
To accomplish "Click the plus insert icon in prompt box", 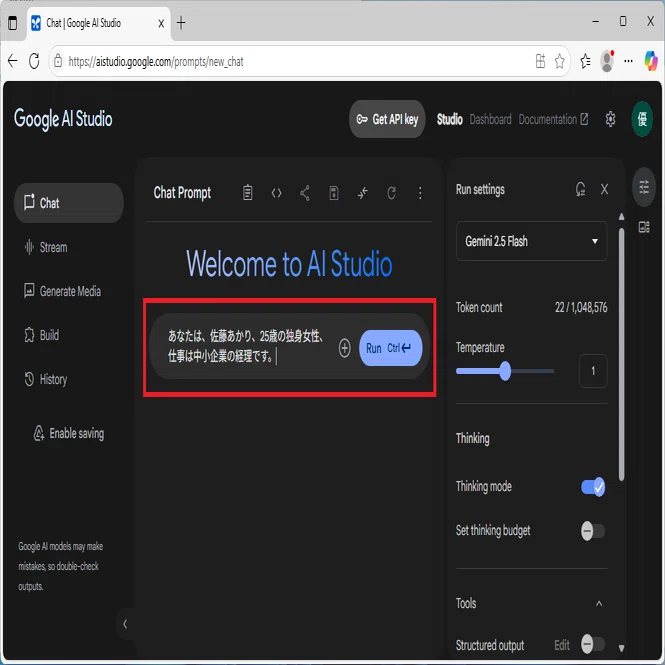I will (344, 348).
